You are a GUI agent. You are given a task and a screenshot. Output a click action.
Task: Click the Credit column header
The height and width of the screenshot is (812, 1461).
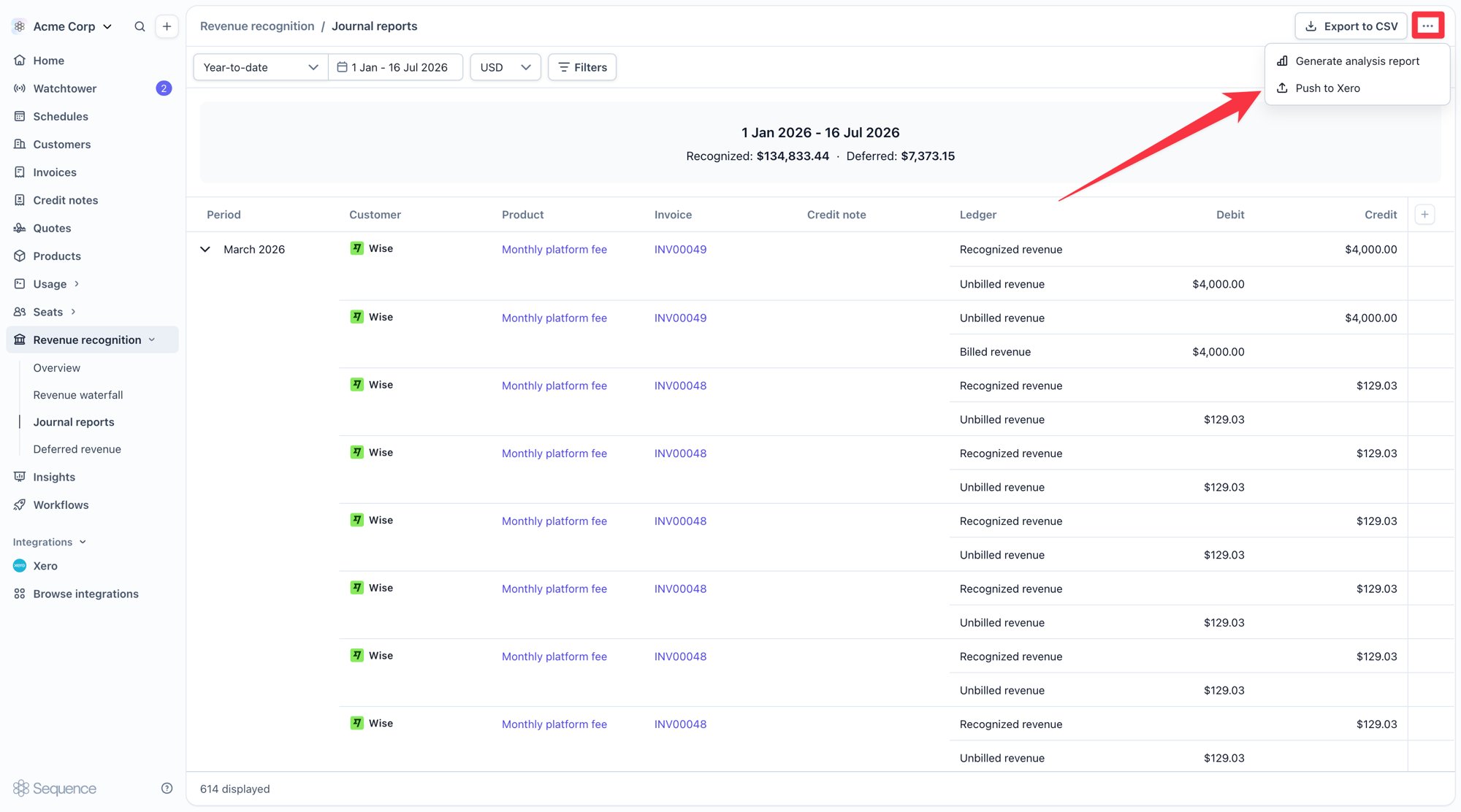pyautogui.click(x=1381, y=215)
